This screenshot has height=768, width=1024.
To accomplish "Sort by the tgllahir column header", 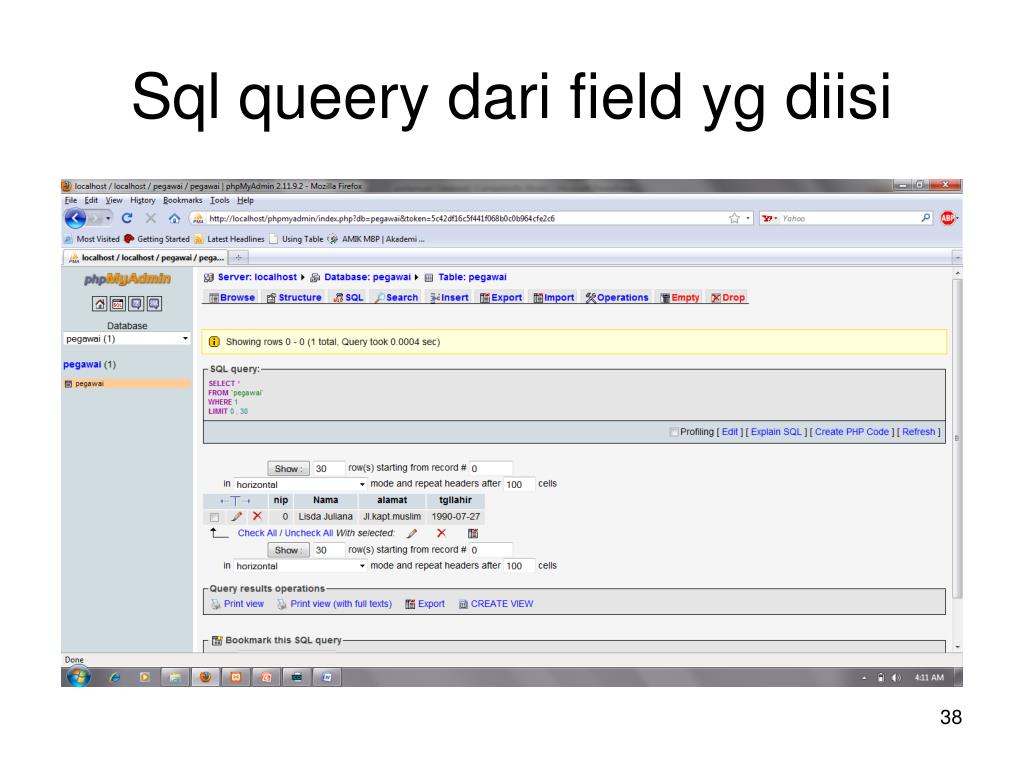I will coord(455,500).
